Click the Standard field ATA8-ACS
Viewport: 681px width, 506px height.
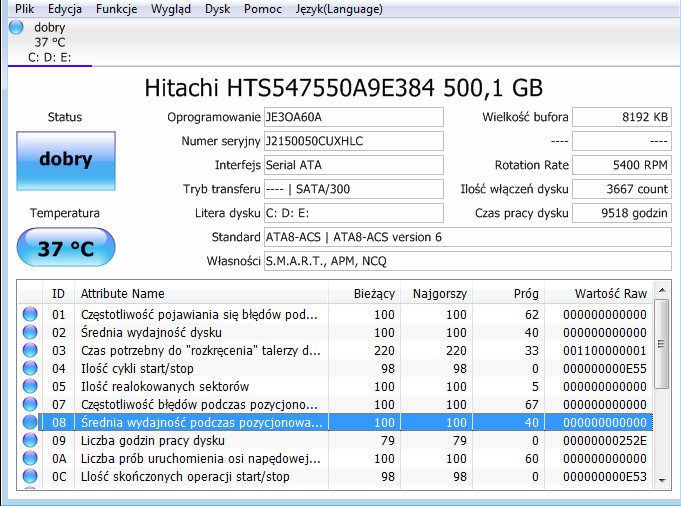(x=468, y=237)
